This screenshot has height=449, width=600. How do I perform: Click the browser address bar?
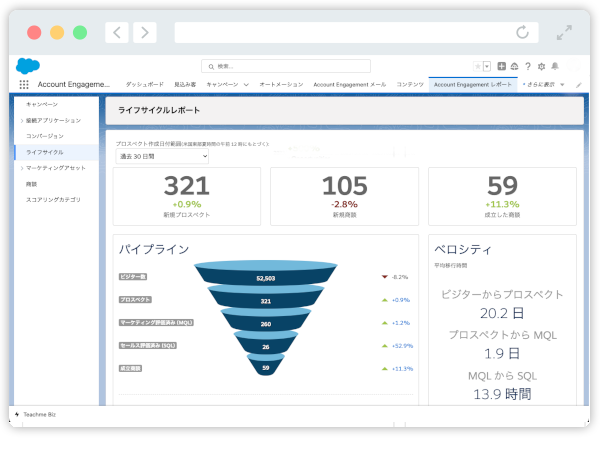click(356, 33)
